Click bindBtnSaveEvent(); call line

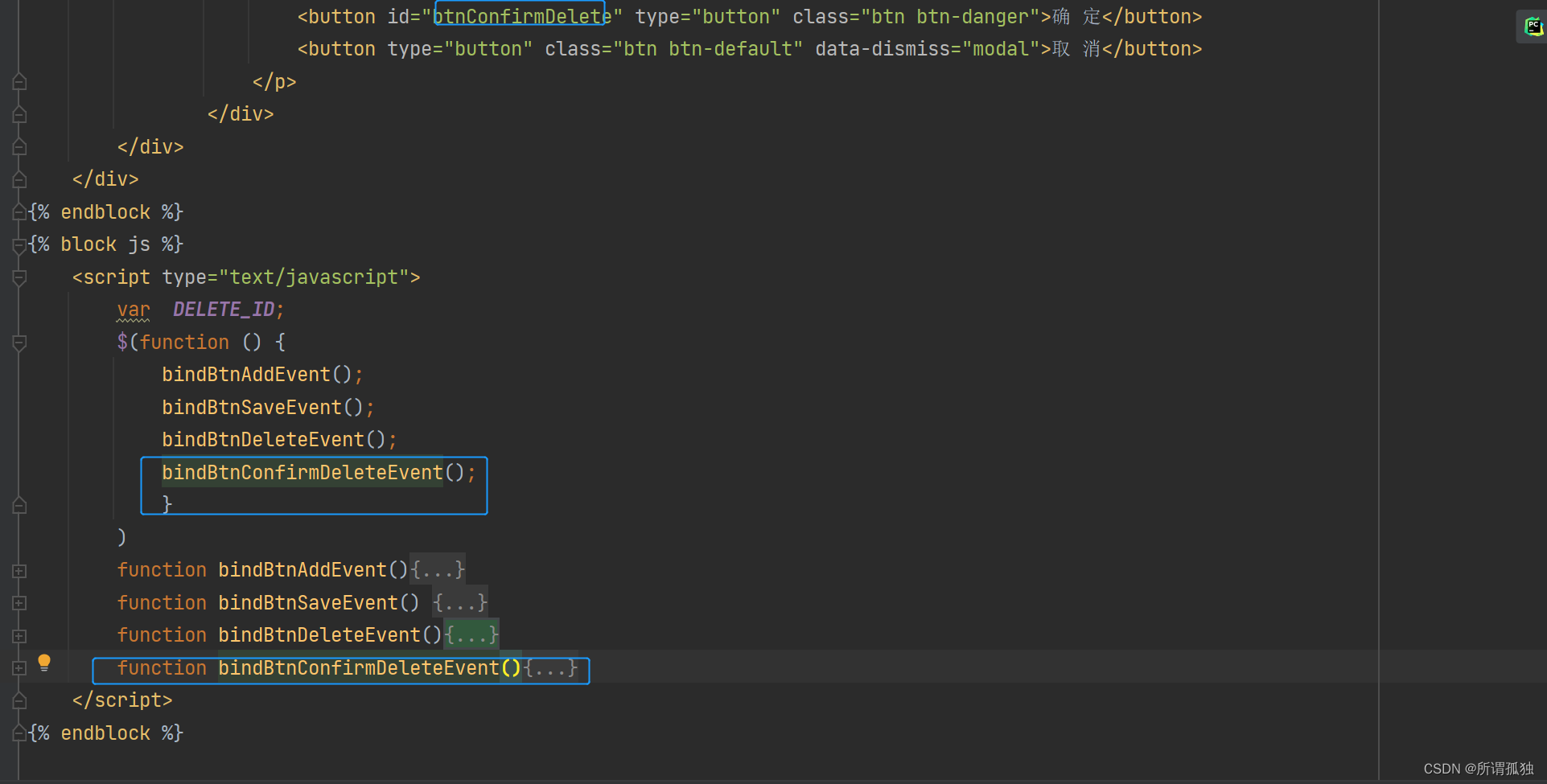(268, 408)
